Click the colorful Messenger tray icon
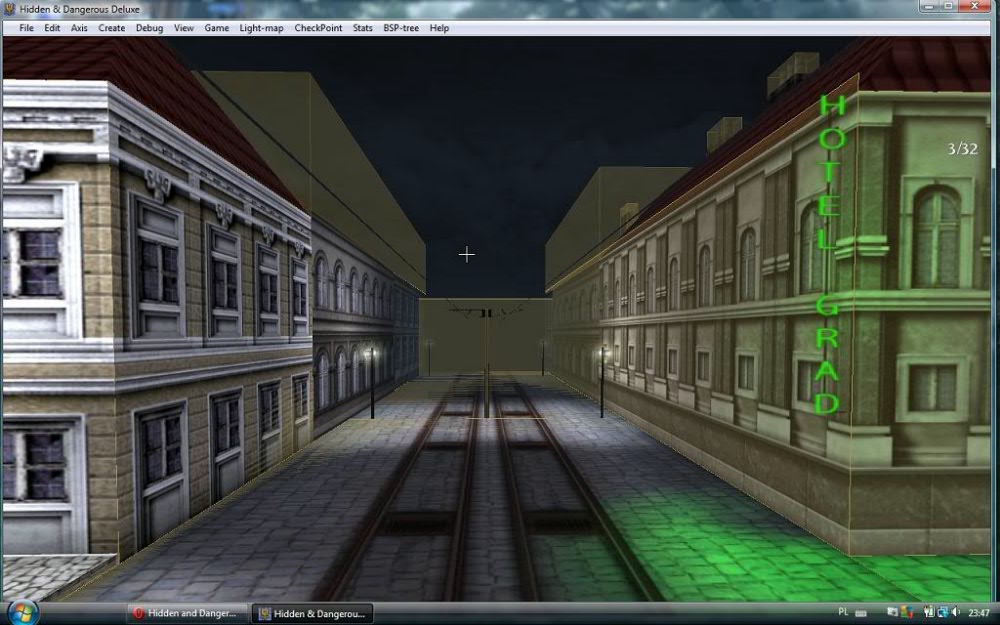Viewport: 1000px width, 625px height. point(907,612)
